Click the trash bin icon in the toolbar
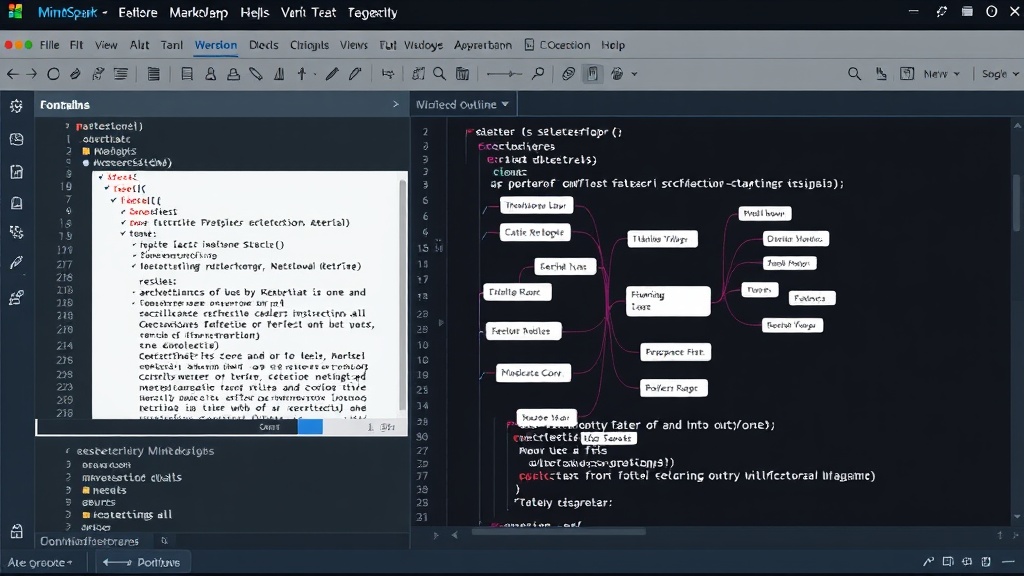 pyautogui.click(x=462, y=74)
